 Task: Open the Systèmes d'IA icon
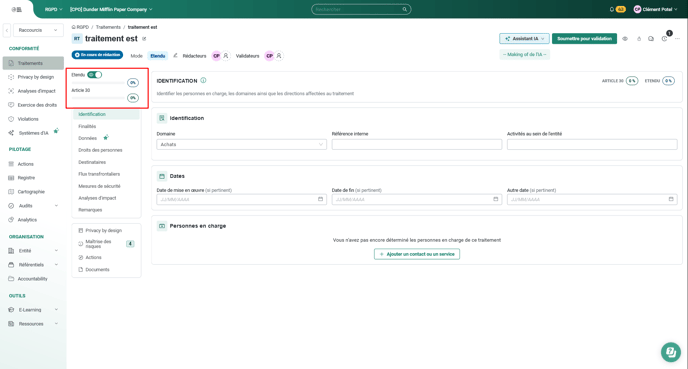pyautogui.click(x=11, y=133)
